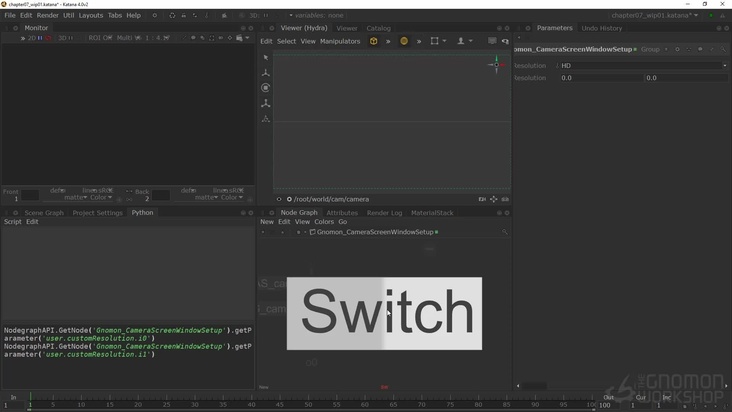This screenshot has height=412, width=732.
Task: Click the viewer axis orientation gizmo
Action: pyautogui.click(x=495, y=65)
